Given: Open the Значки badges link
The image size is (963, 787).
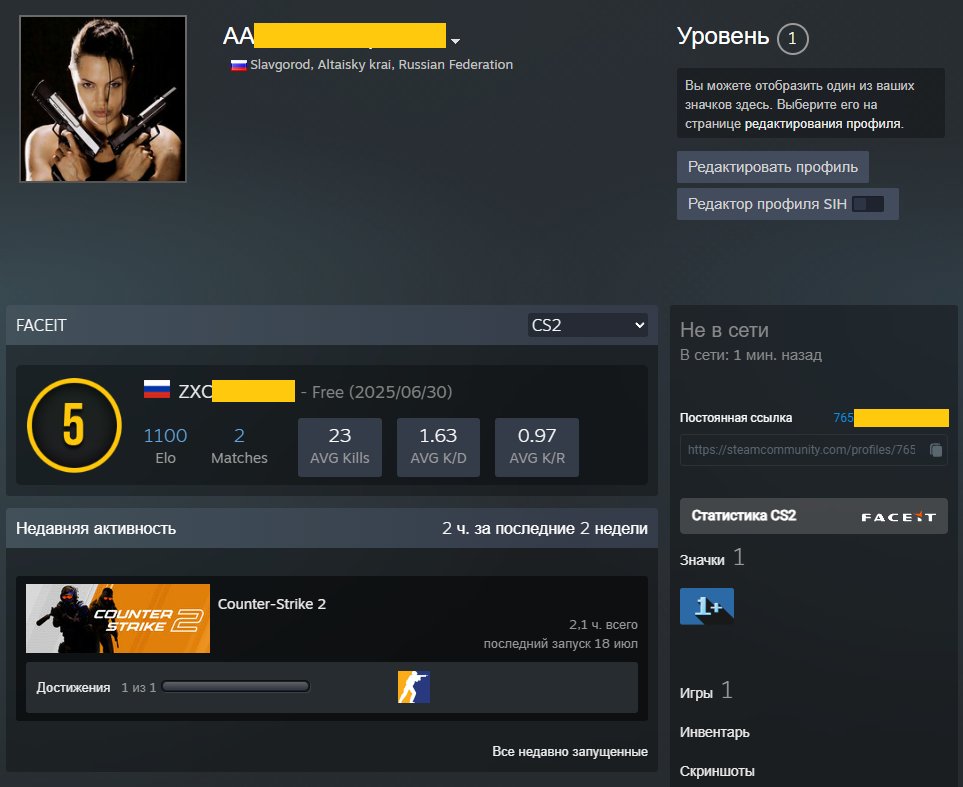Looking at the screenshot, I should [702, 560].
